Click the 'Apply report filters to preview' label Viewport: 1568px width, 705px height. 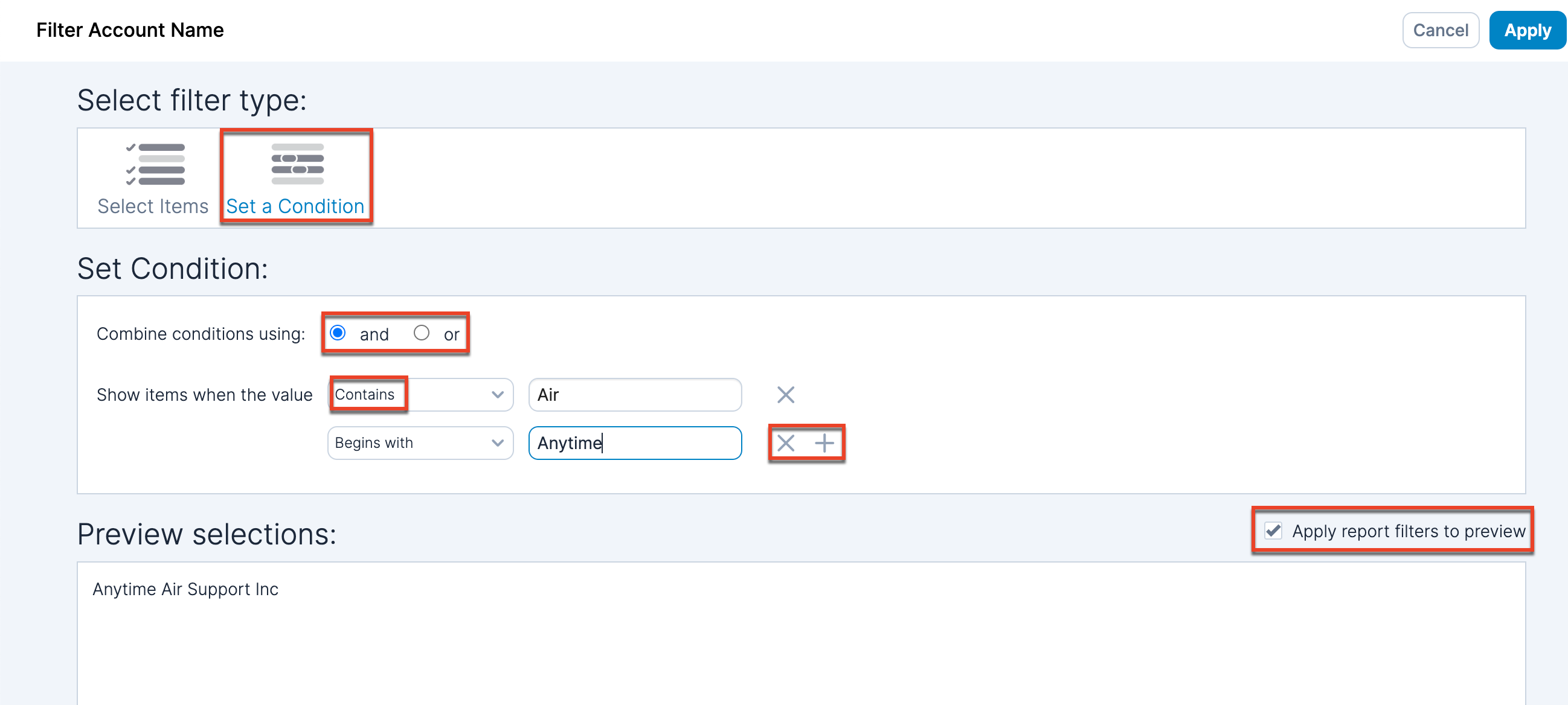tap(1408, 531)
